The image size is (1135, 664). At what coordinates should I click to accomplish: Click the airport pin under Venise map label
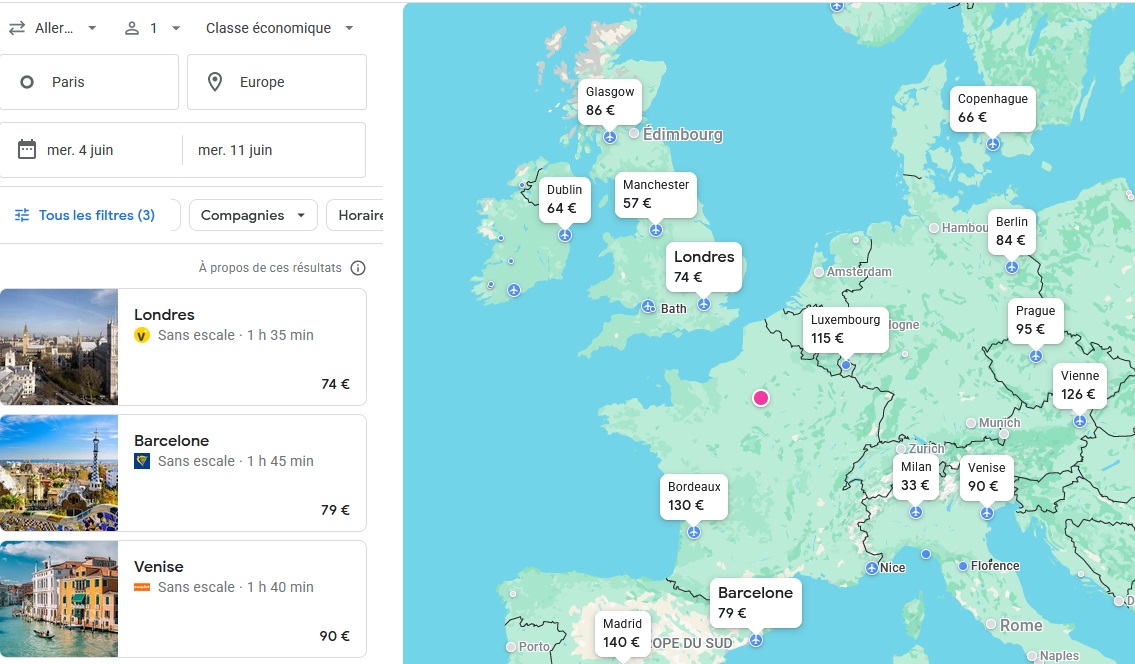click(x=987, y=513)
